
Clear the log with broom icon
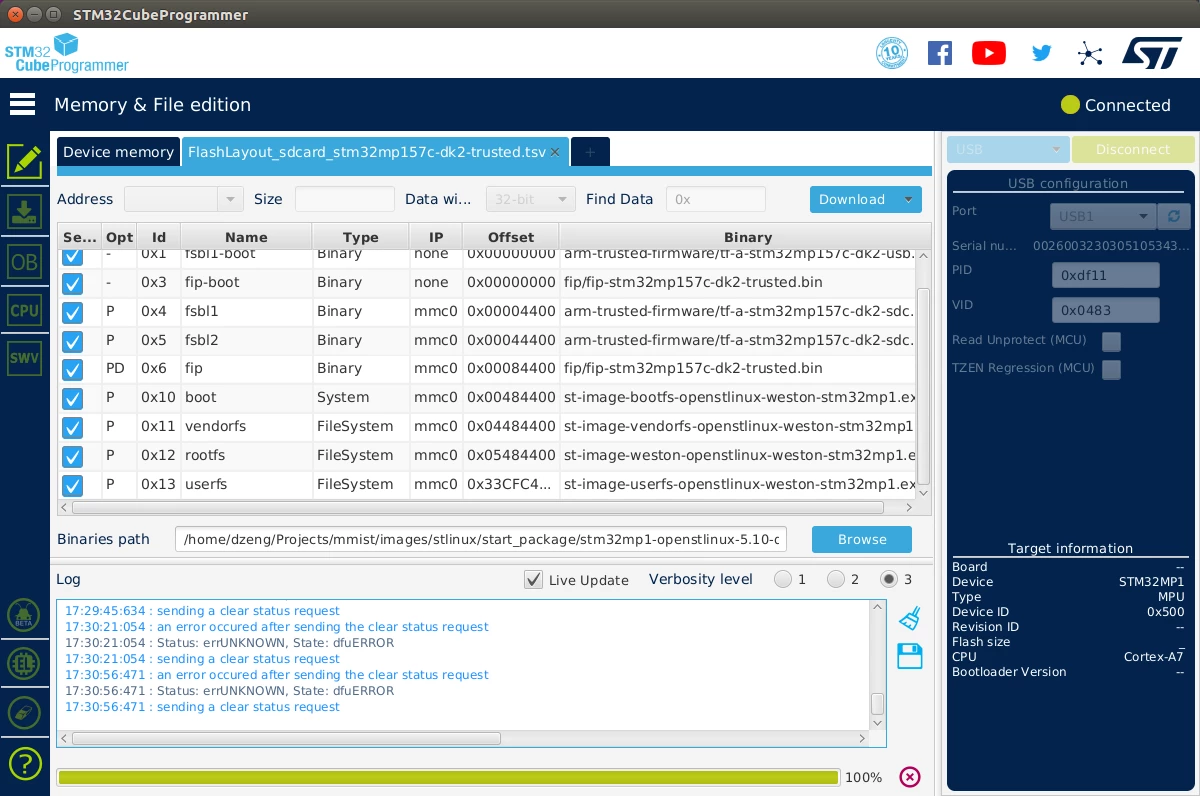coord(909,618)
